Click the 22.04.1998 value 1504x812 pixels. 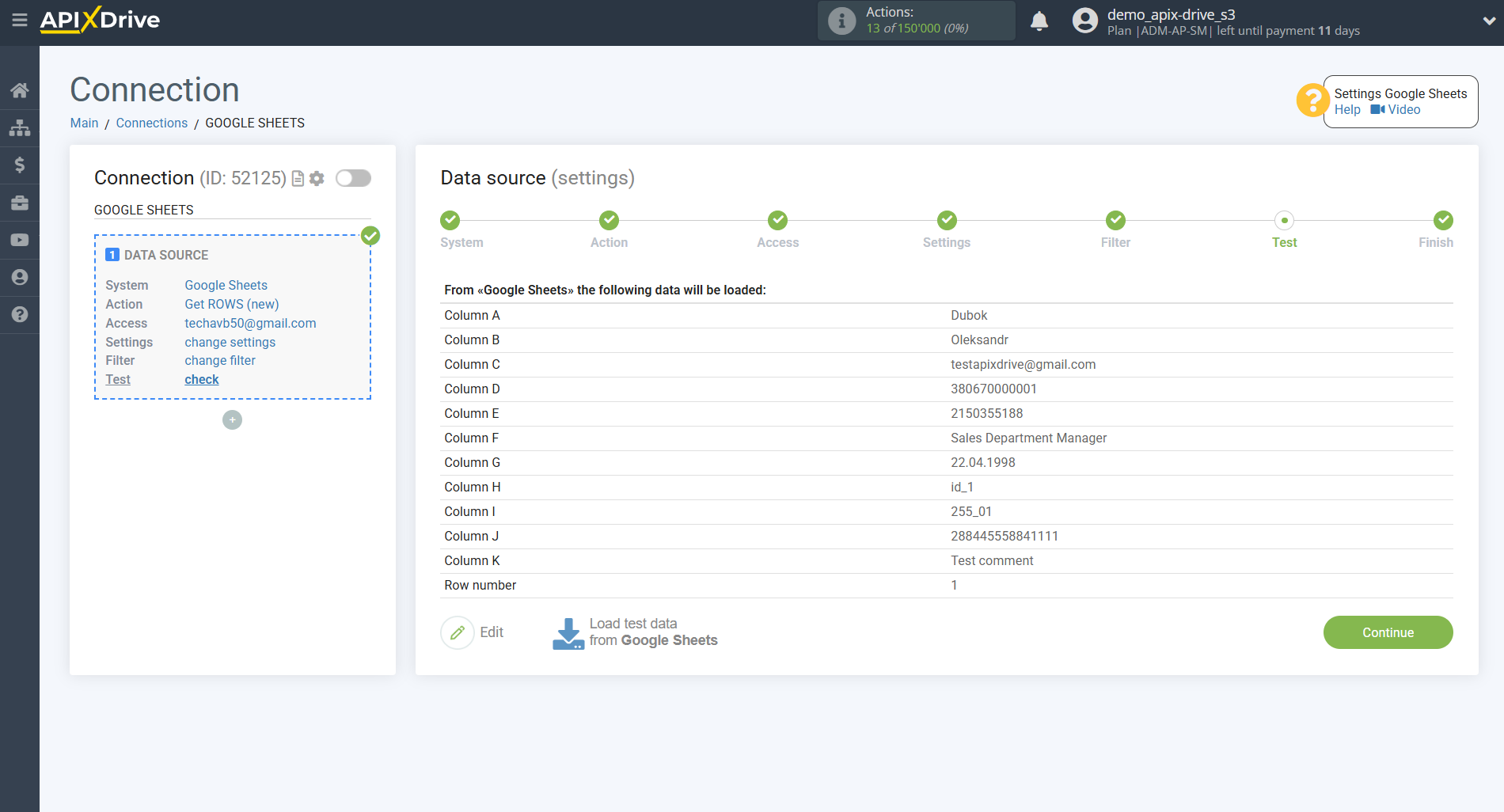point(982,462)
